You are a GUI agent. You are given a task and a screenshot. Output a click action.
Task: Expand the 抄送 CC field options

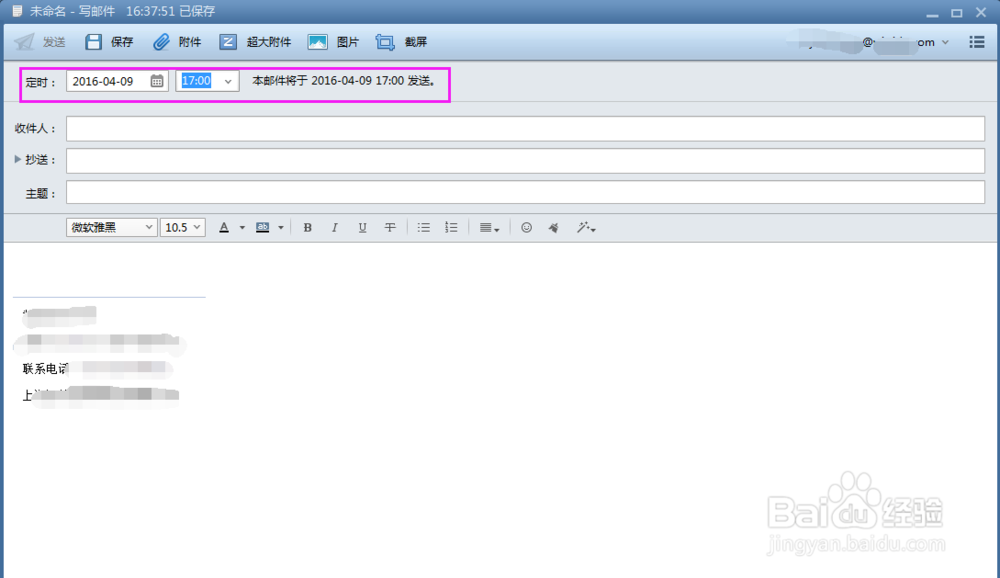18,159
